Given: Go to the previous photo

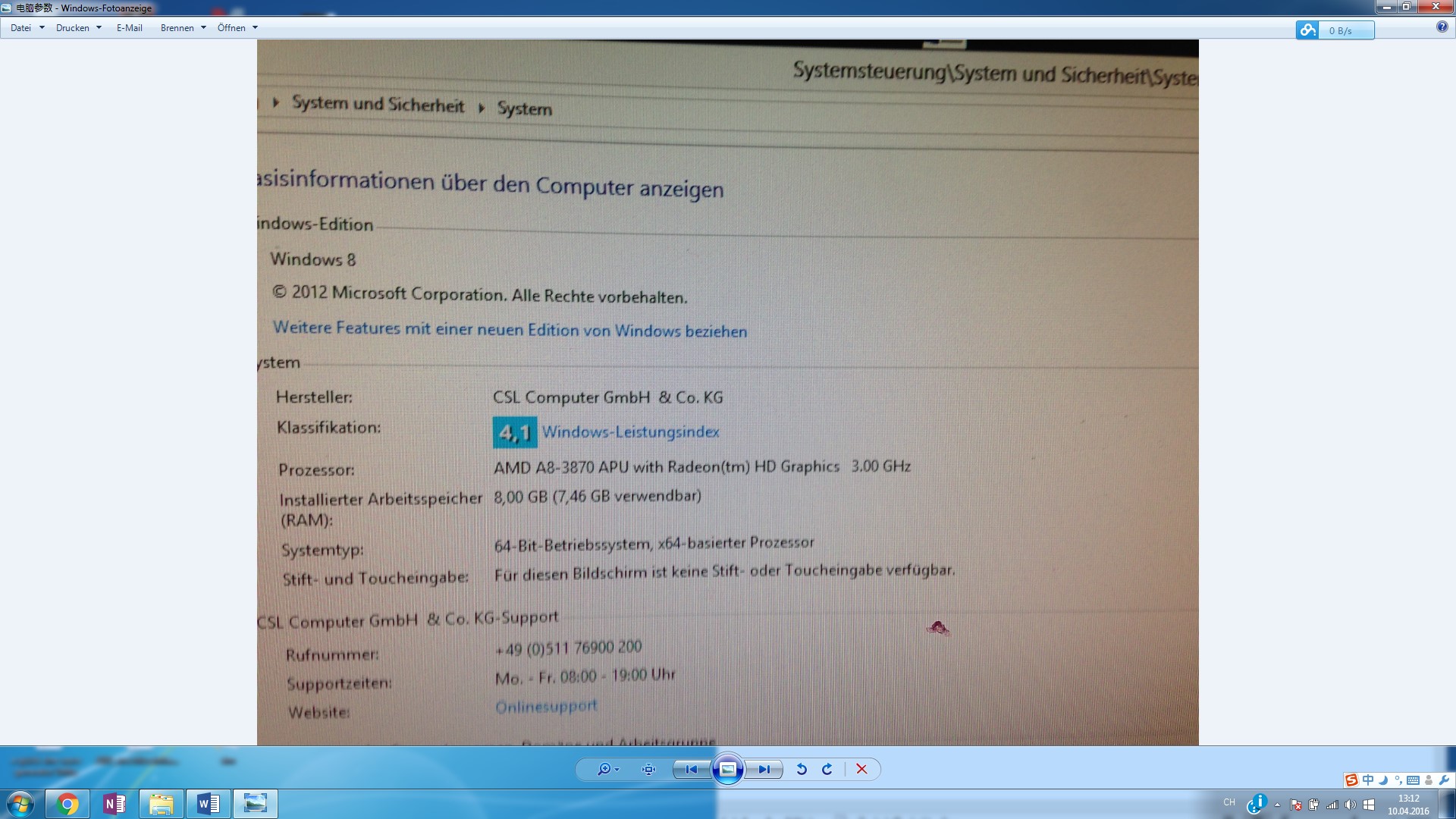Looking at the screenshot, I should [691, 769].
